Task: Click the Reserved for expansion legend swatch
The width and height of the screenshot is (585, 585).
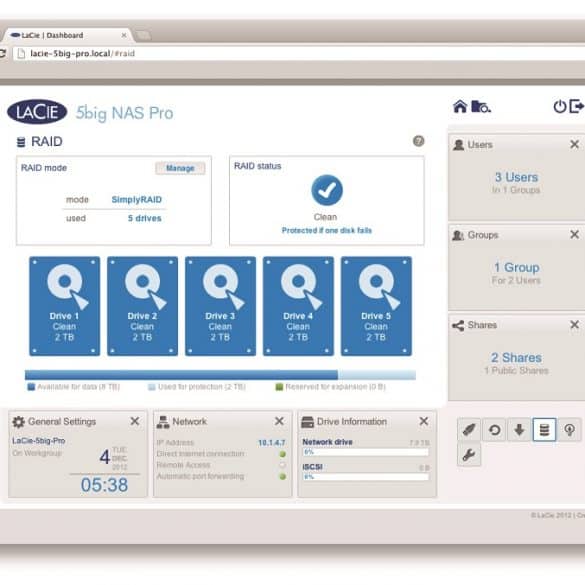Action: (279, 387)
